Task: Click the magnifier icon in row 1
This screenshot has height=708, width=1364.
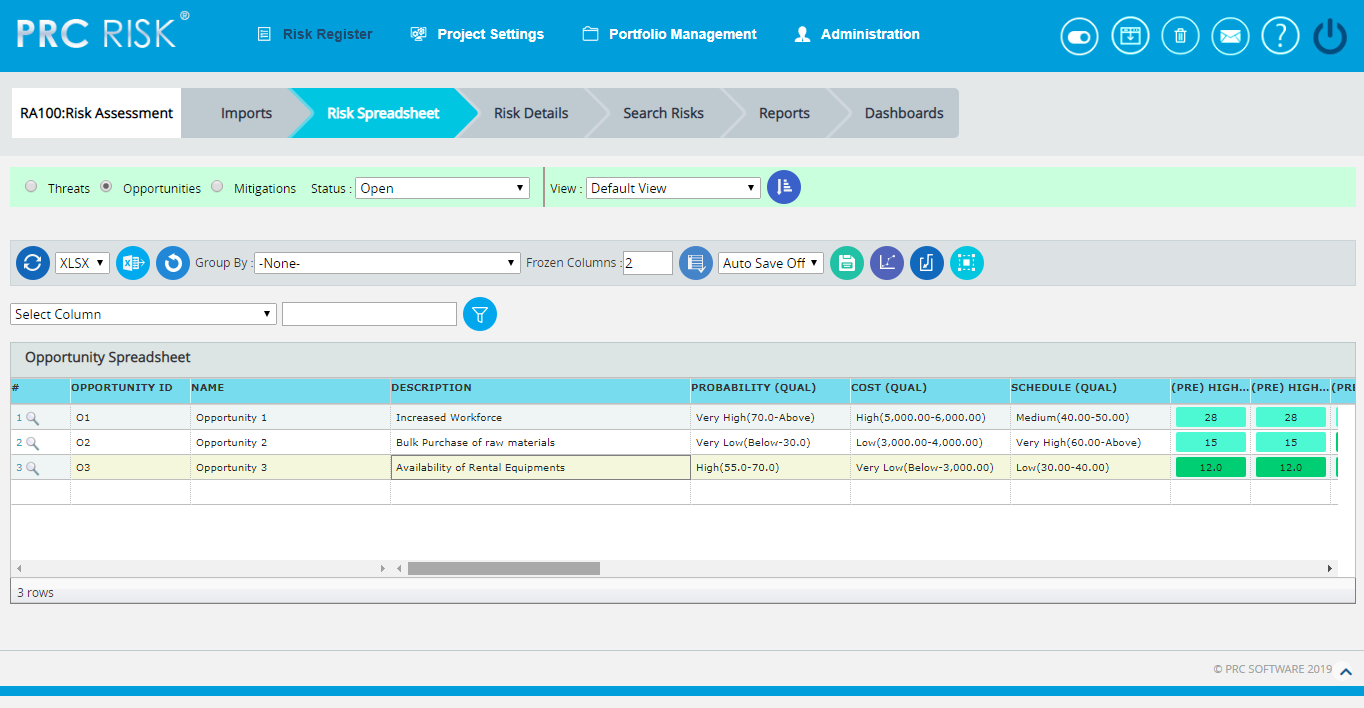Action: tap(33, 418)
